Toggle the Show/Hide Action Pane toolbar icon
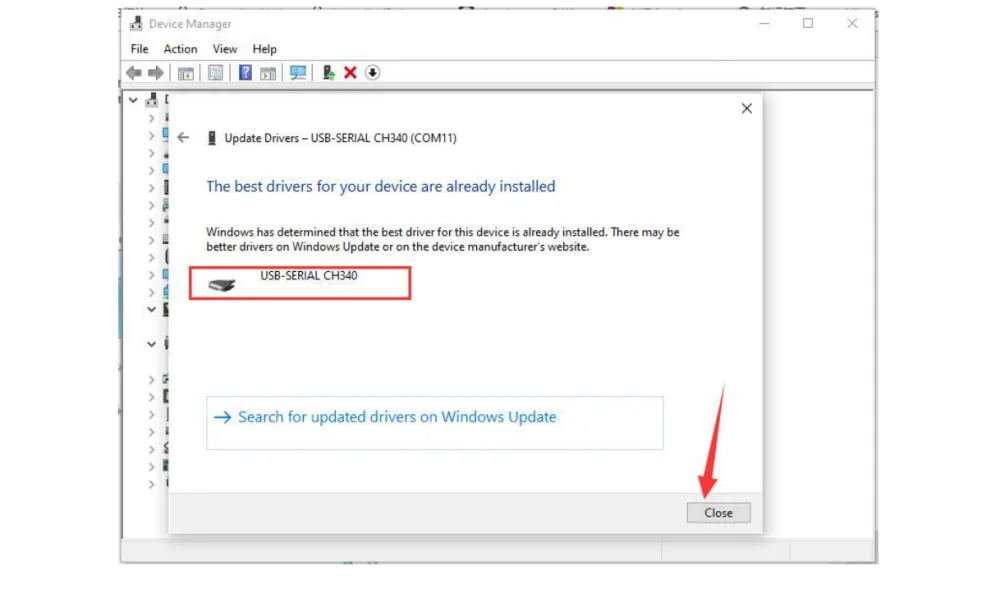This screenshot has height=594, width=1000. [268, 73]
